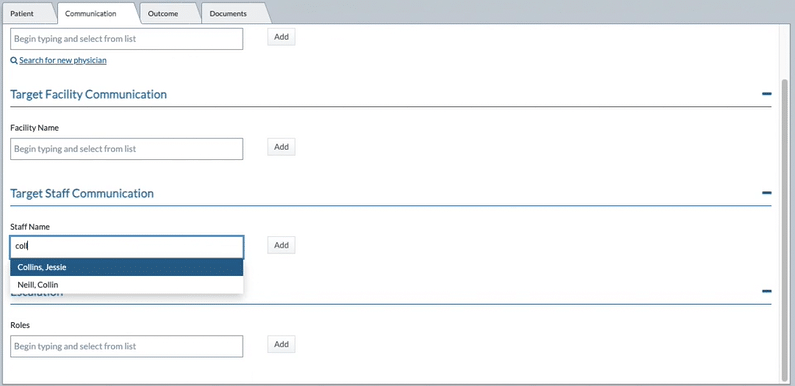Open the Search for new physician link

pos(63,60)
